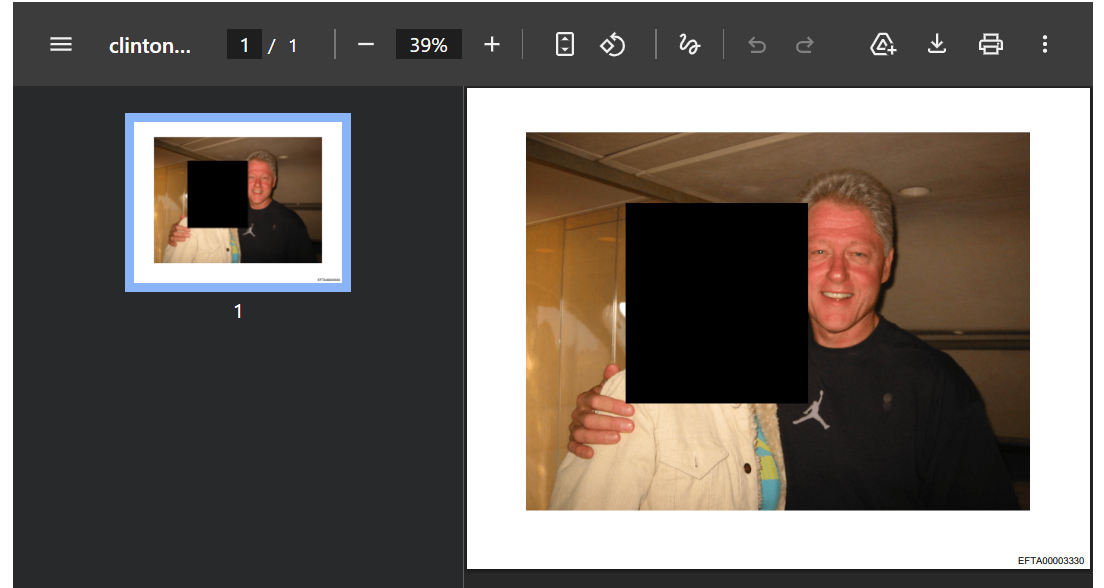Open the more actions three-dot menu
Viewport: 1104px width, 588px height.
pyautogui.click(x=1045, y=45)
